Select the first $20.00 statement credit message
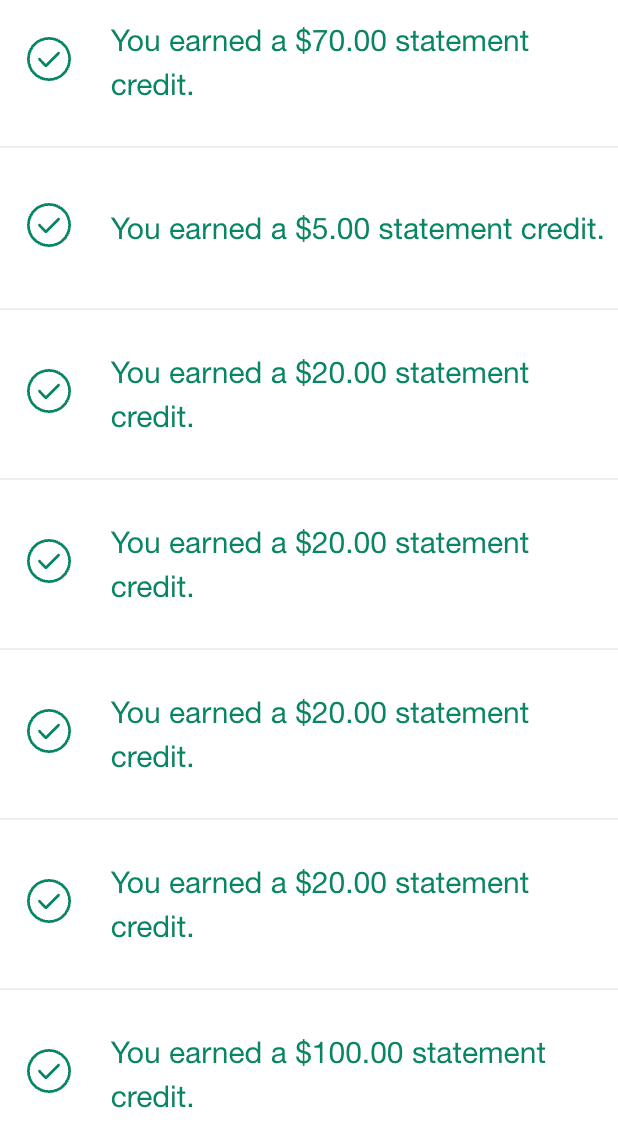Screen dimensions: 618x1142 point(320,394)
